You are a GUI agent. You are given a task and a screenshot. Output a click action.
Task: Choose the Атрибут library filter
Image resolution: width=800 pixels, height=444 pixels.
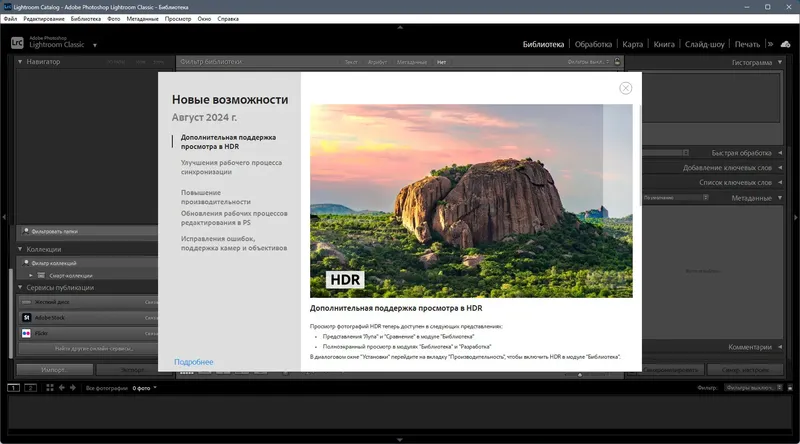(x=377, y=62)
